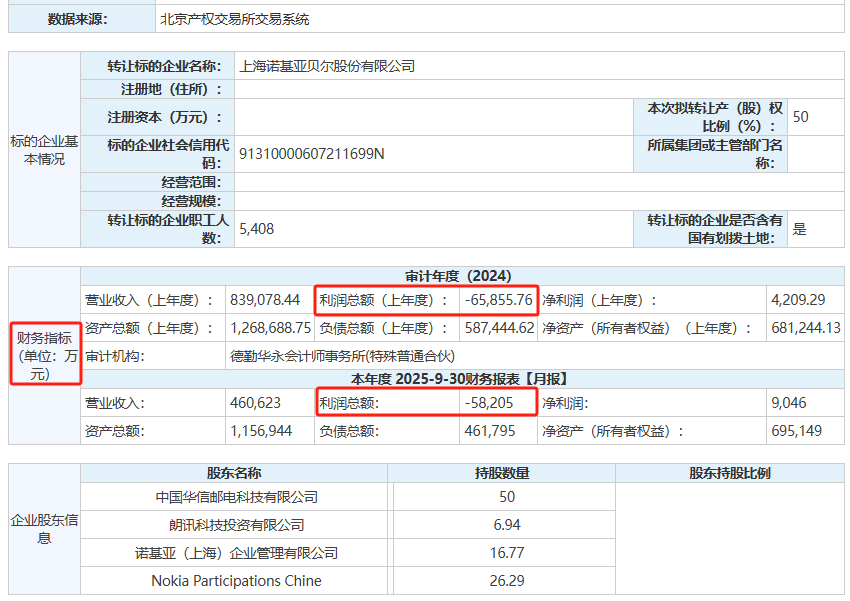Click the 注册地（住所） label

pos(171,89)
